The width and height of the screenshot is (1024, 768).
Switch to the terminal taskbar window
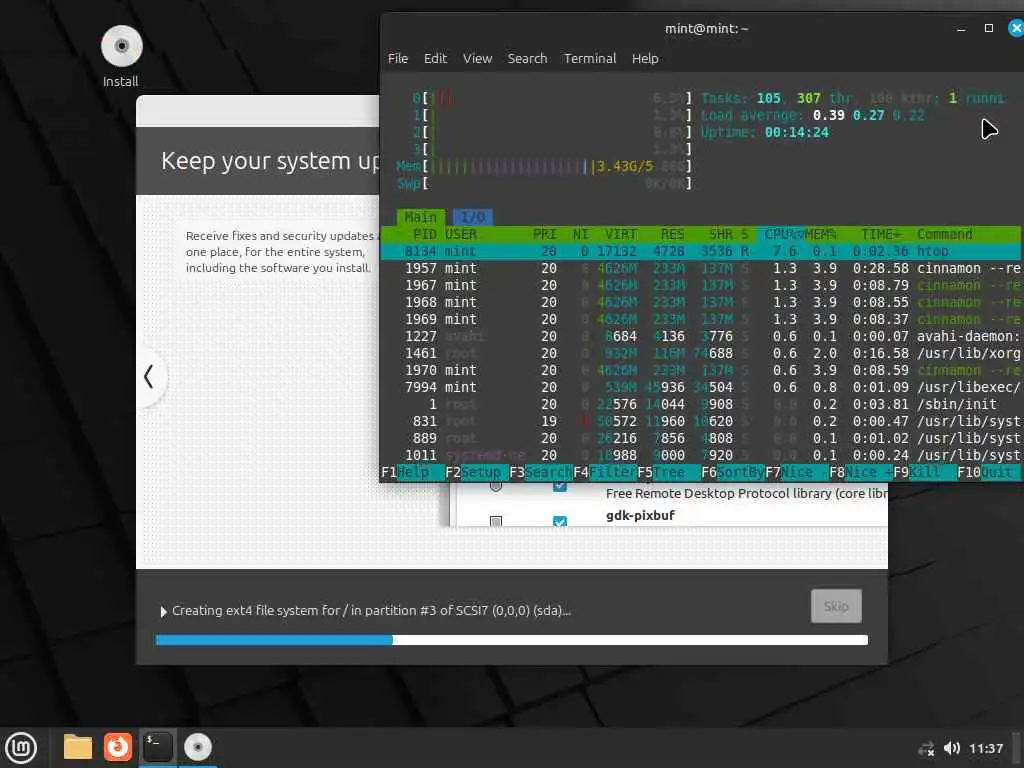[x=157, y=747]
